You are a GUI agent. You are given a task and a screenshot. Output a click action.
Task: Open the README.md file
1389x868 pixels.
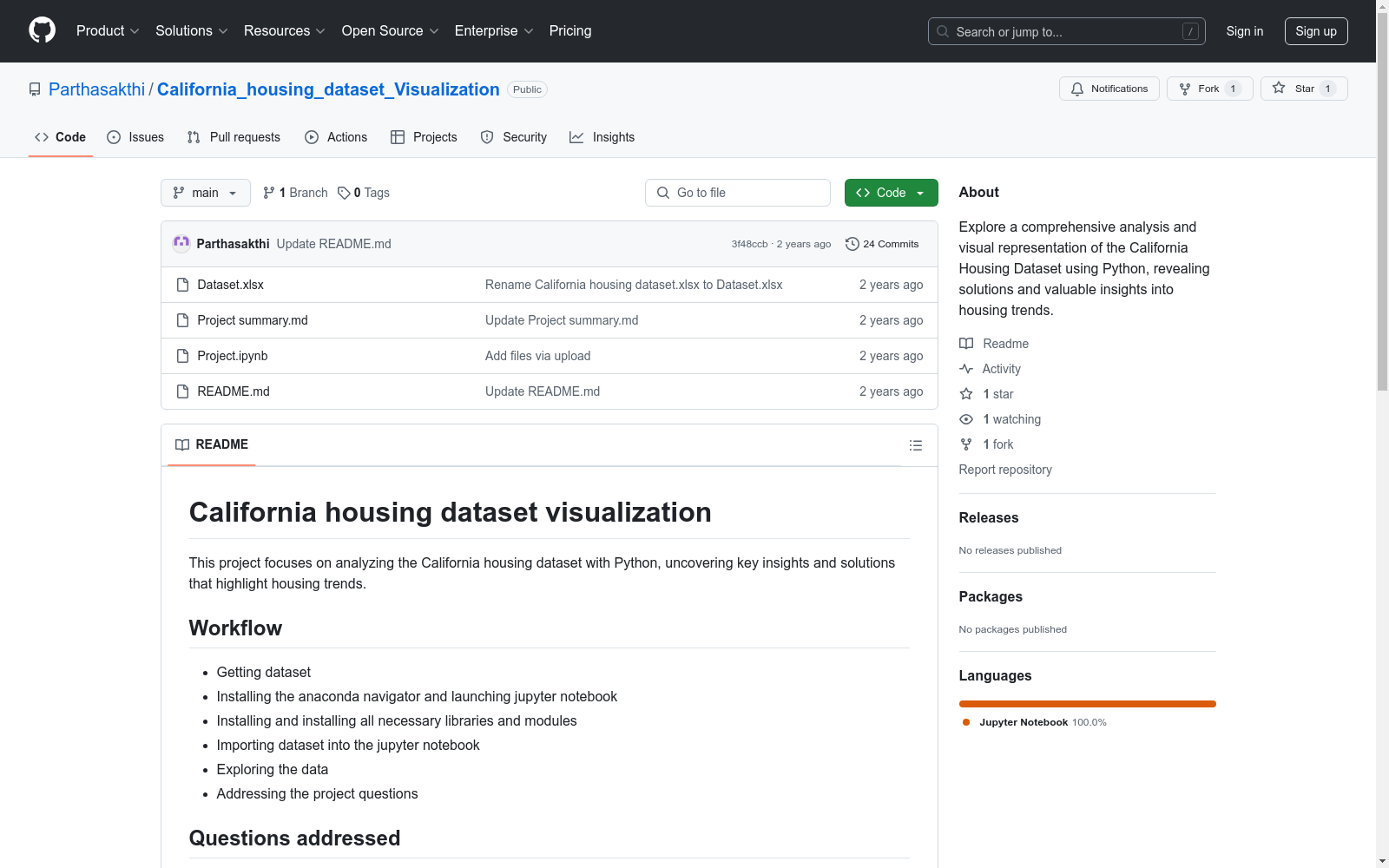pyautogui.click(x=234, y=391)
